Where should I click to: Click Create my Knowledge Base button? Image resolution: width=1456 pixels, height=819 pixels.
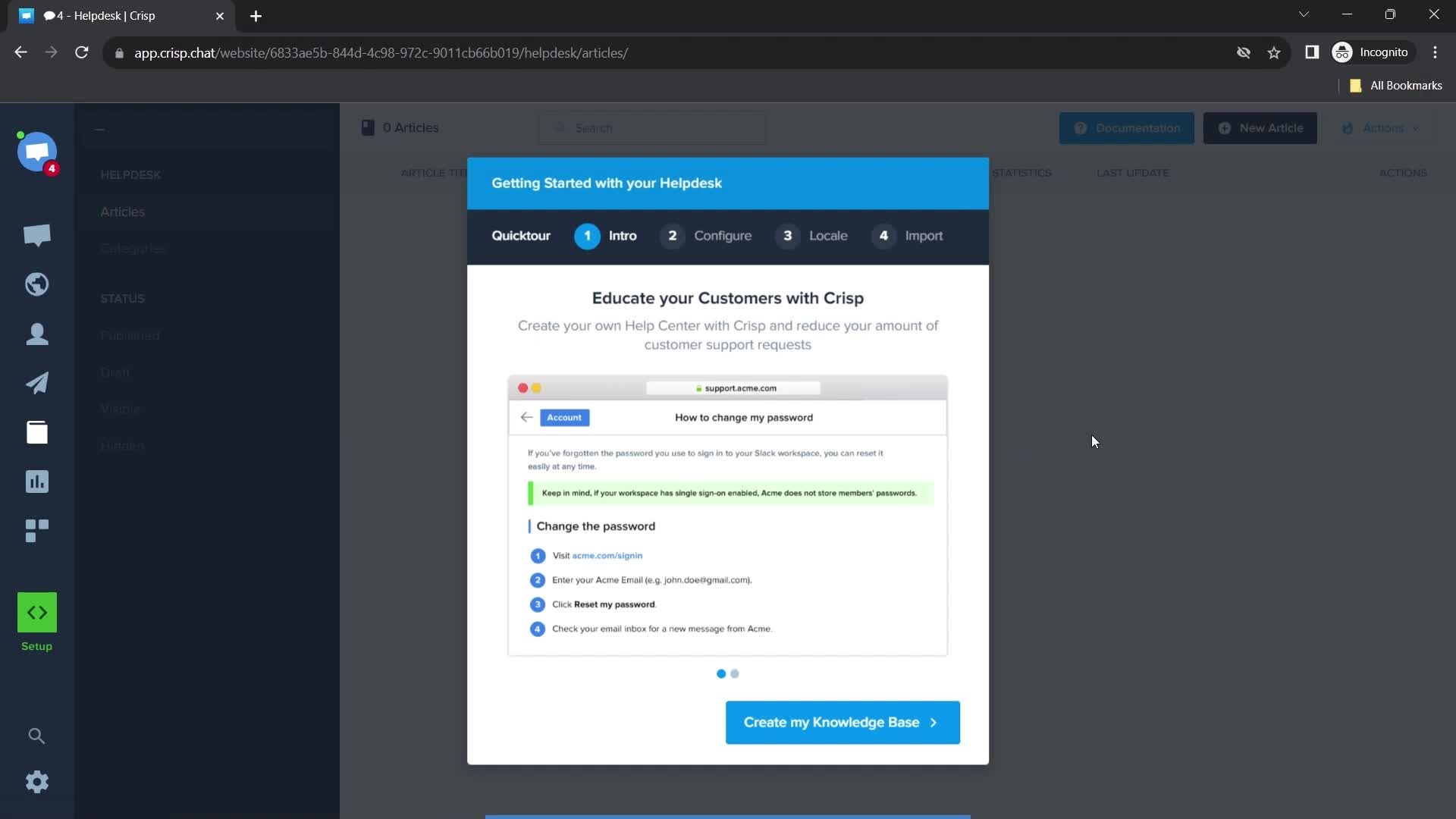click(842, 722)
